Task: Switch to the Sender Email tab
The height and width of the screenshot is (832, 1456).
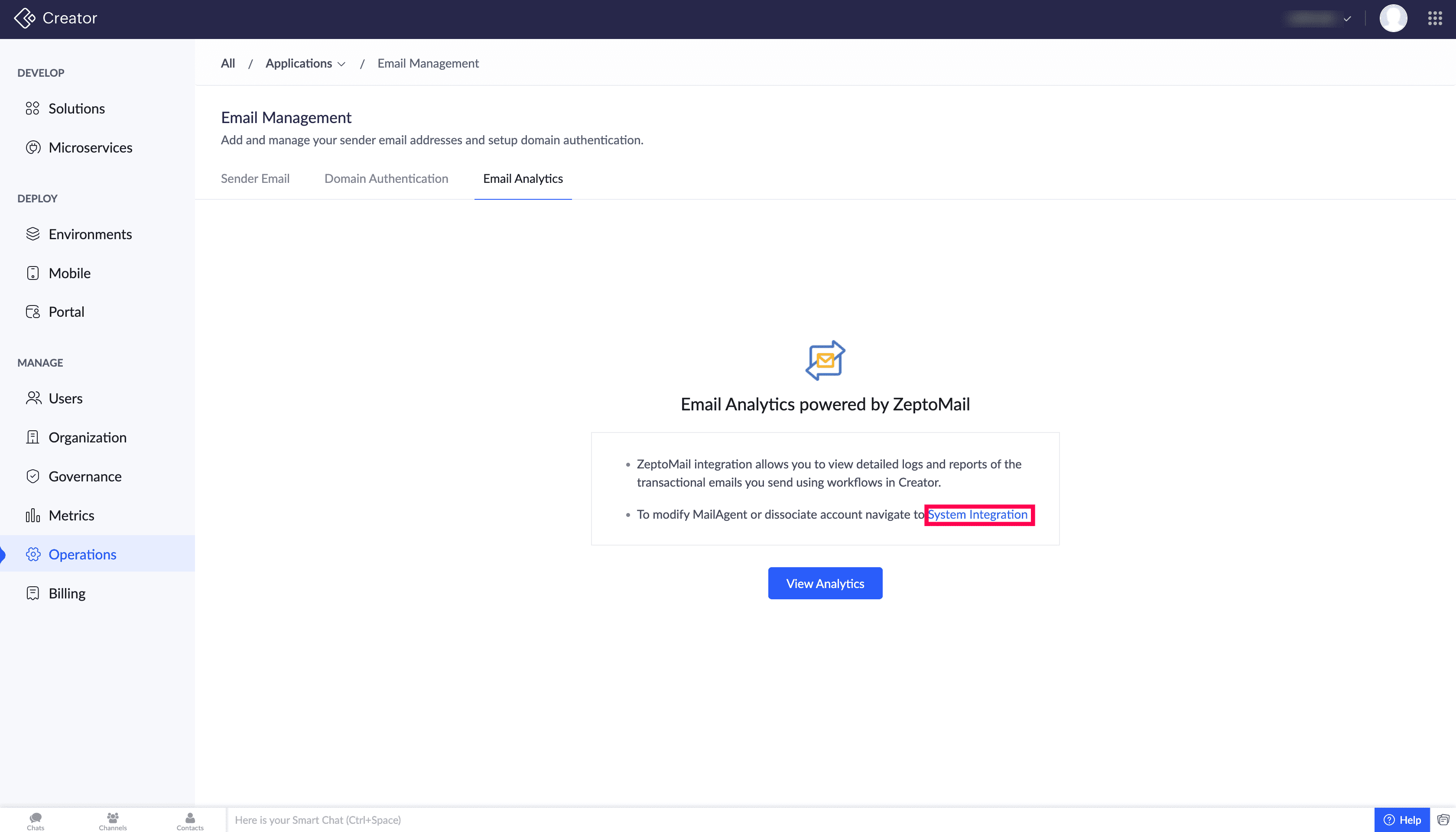Action: [255, 179]
